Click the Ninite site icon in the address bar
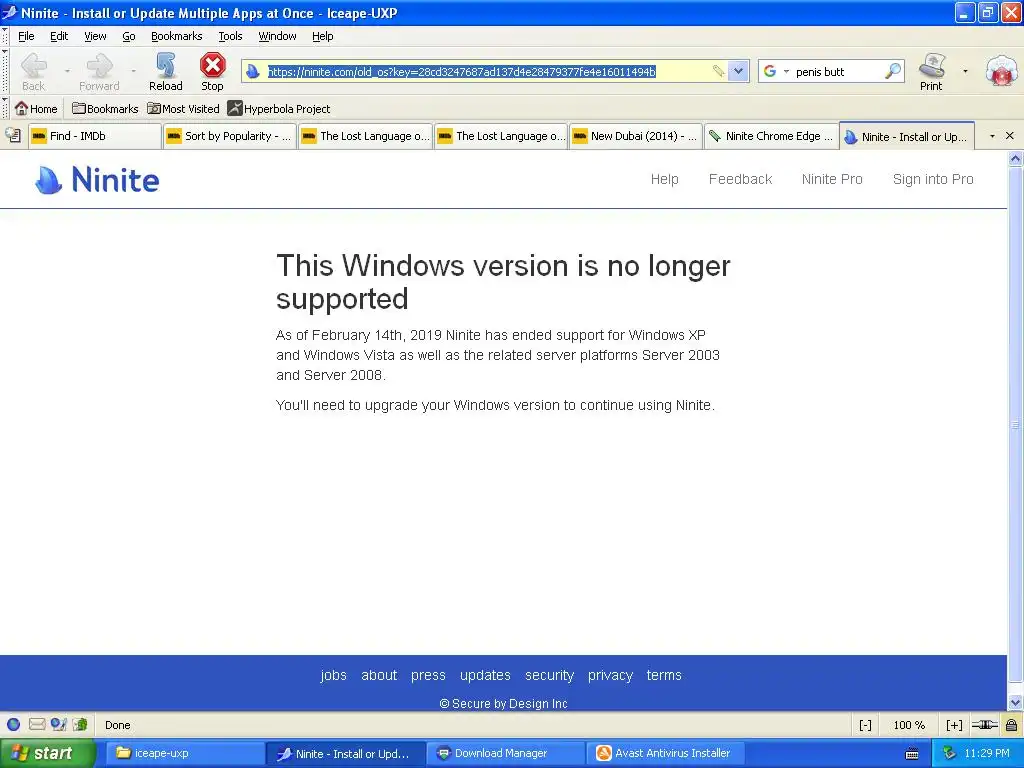The width and height of the screenshot is (1024, 768). point(253,71)
